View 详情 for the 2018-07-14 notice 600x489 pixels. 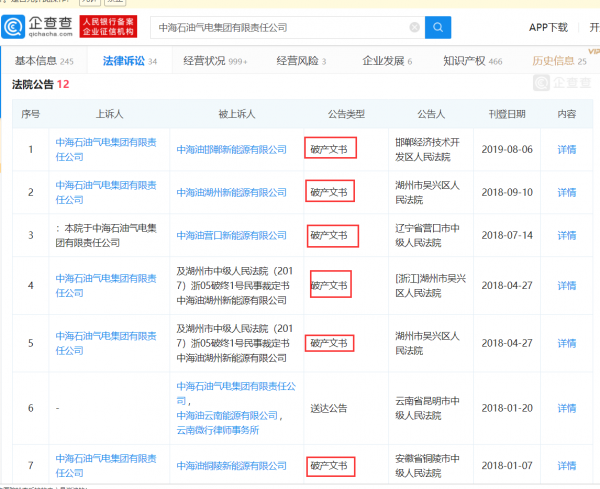pyautogui.click(x=567, y=235)
